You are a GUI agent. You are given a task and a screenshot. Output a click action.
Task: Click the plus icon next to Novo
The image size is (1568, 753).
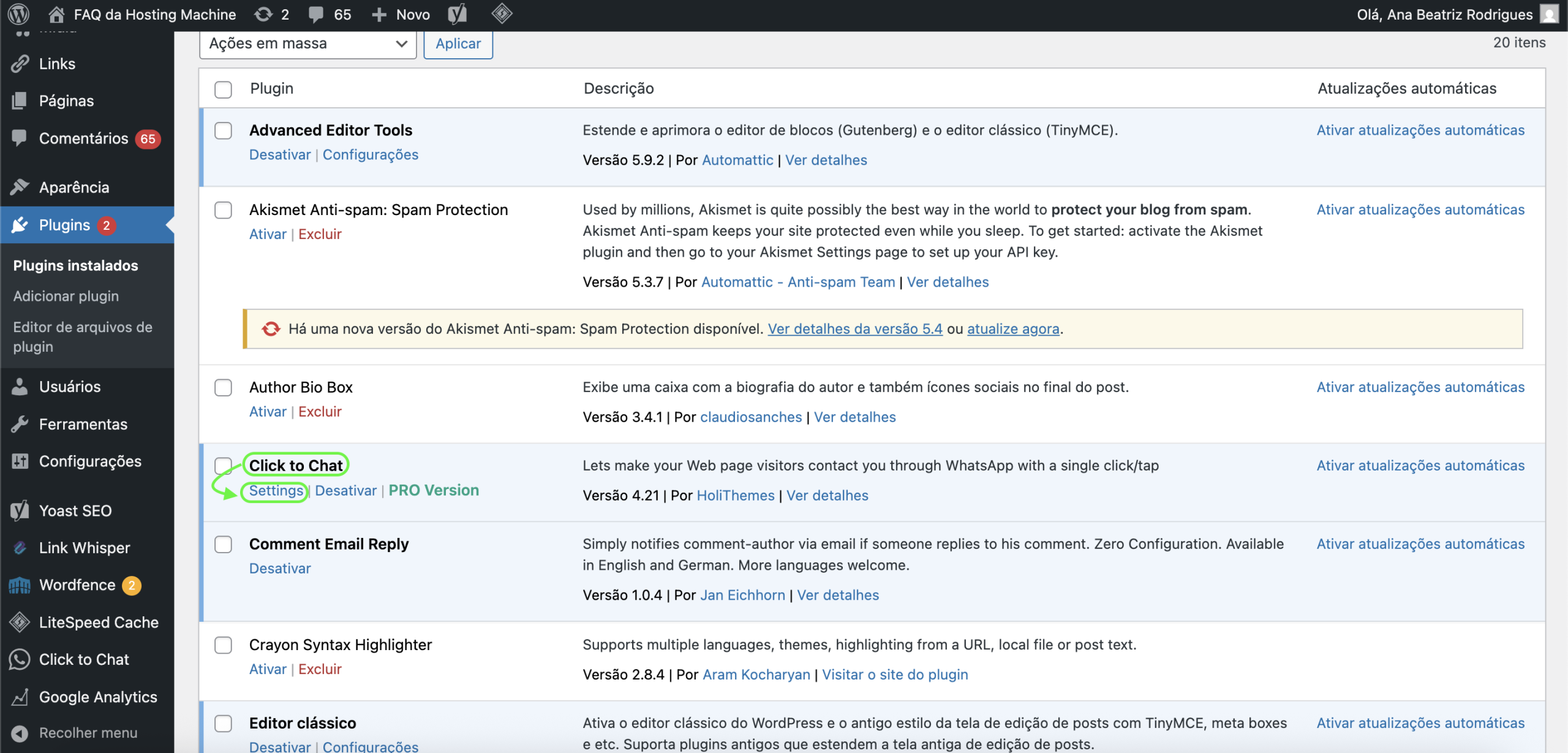[379, 15]
